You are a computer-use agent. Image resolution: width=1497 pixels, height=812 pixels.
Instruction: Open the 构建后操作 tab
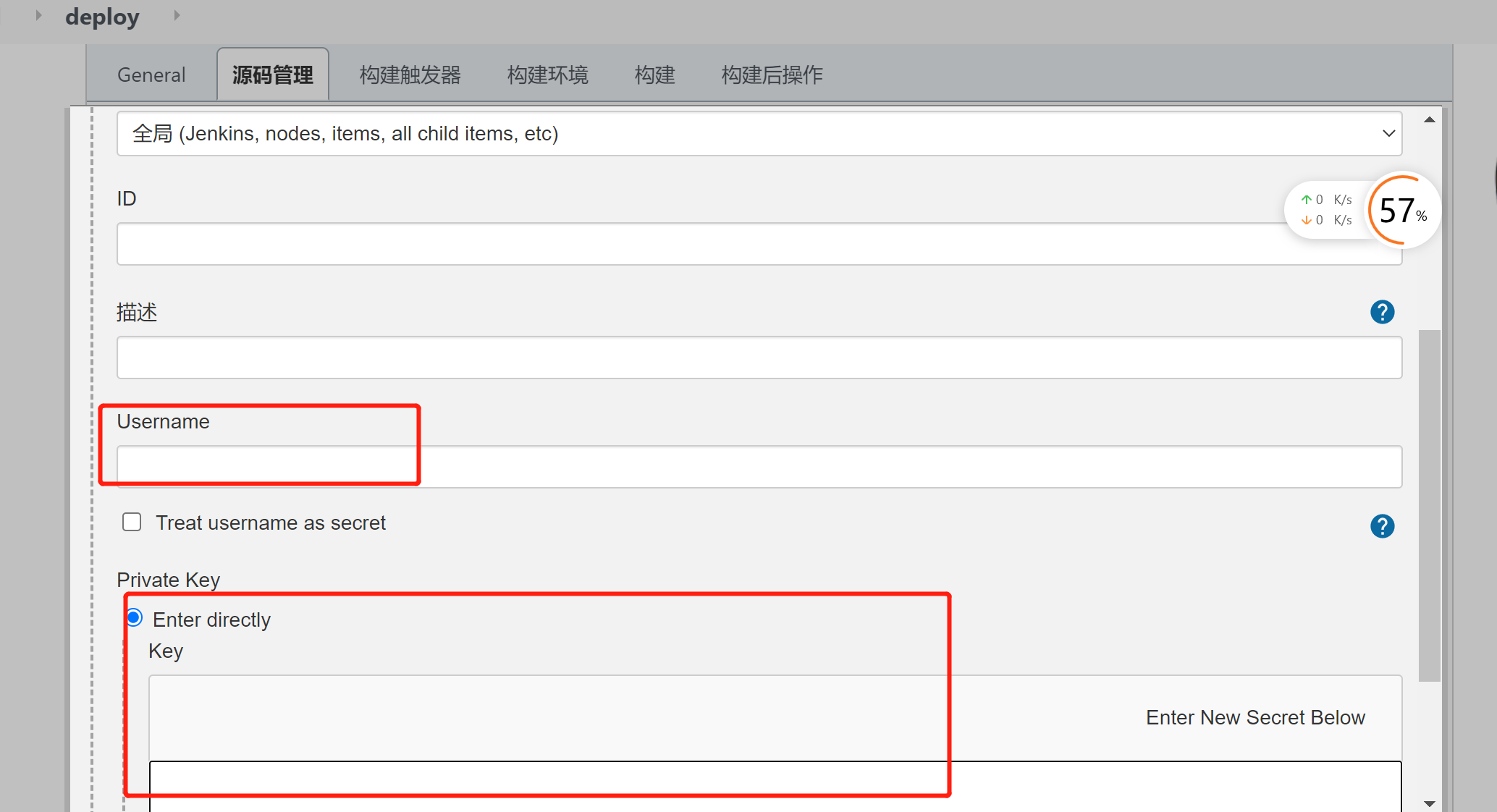coord(772,74)
